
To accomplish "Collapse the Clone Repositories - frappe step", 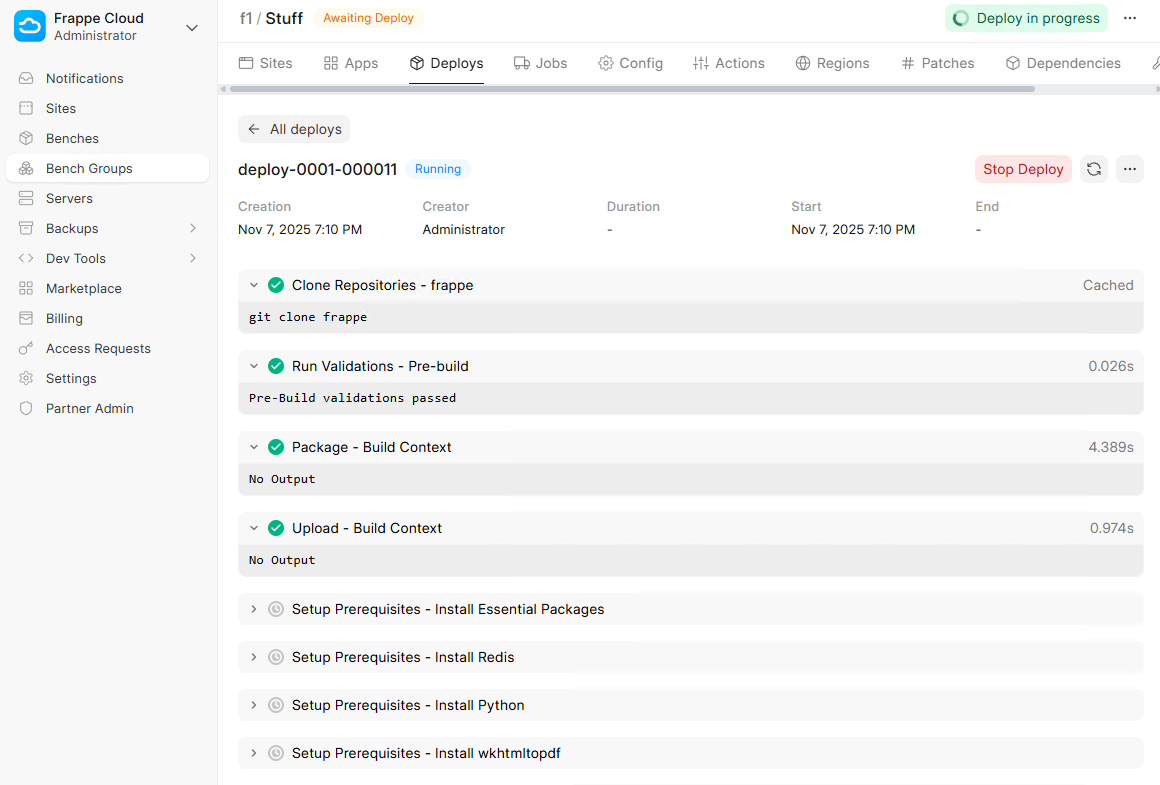I will [254, 285].
